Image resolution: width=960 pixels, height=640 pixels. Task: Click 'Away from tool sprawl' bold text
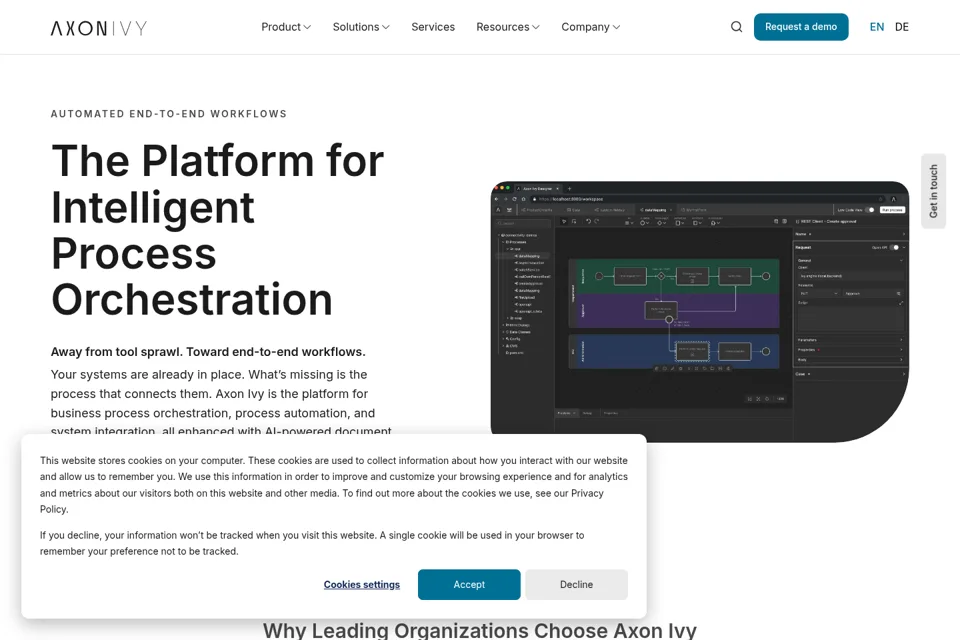[208, 352]
